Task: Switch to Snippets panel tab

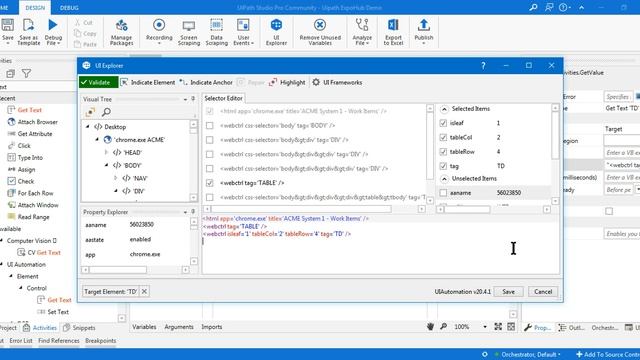Action: [x=79, y=327]
